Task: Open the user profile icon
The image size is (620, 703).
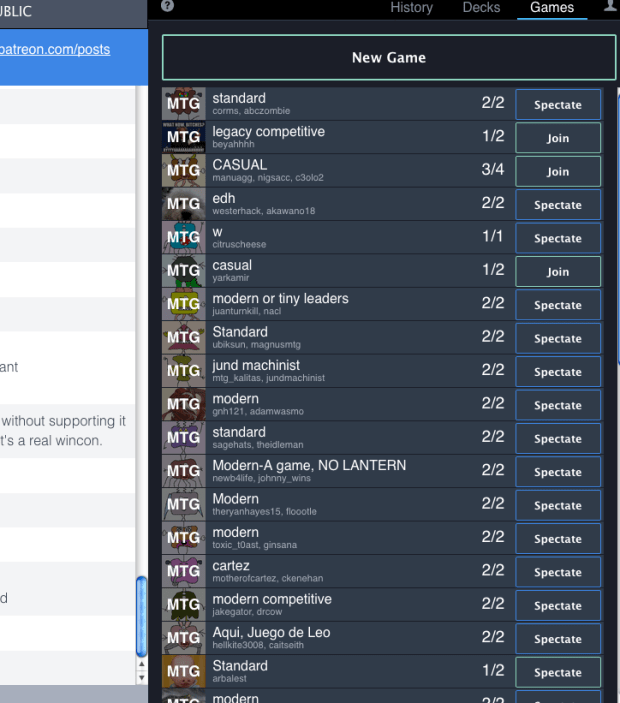Action: [611, 6]
